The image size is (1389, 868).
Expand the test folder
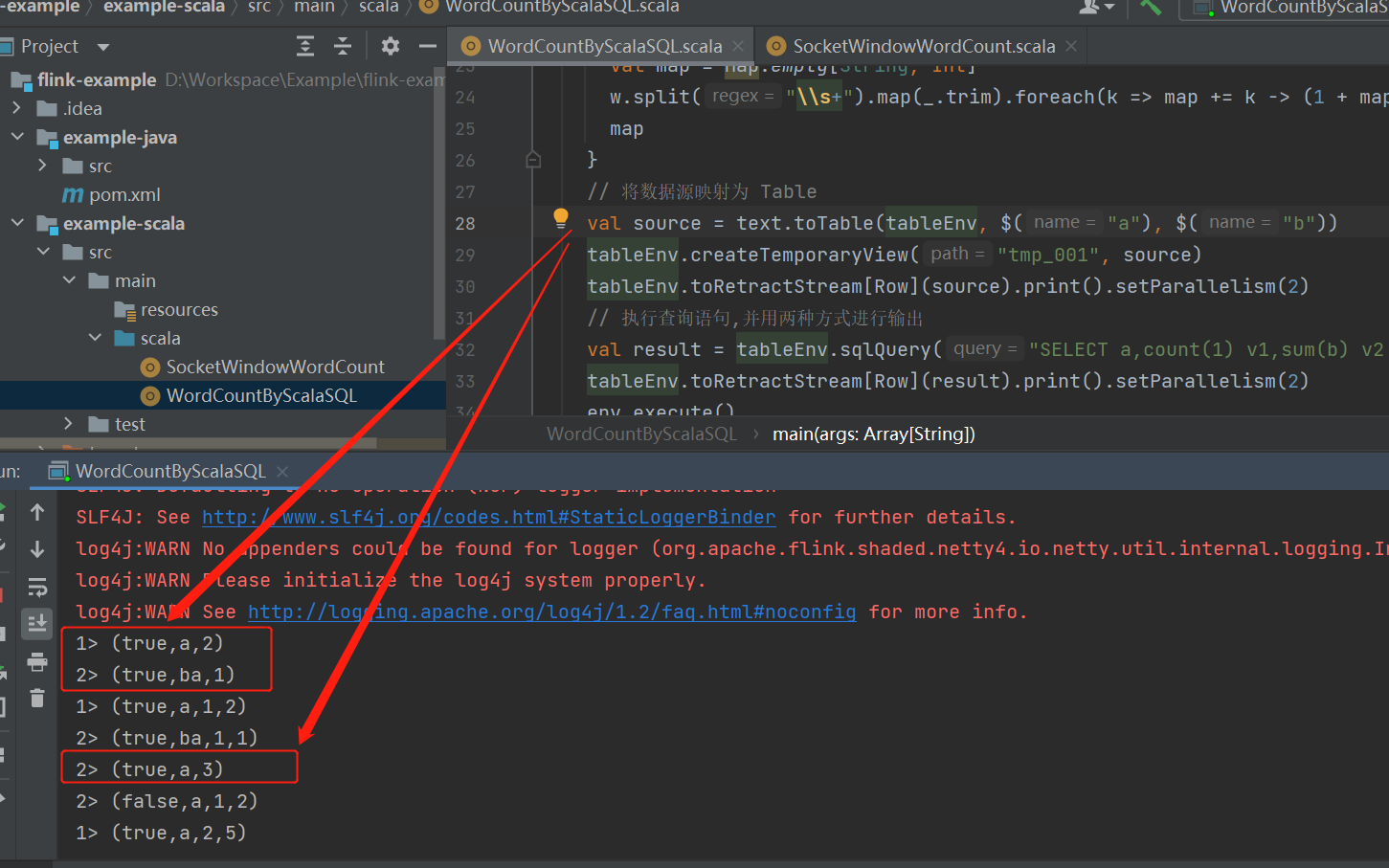tap(68, 424)
